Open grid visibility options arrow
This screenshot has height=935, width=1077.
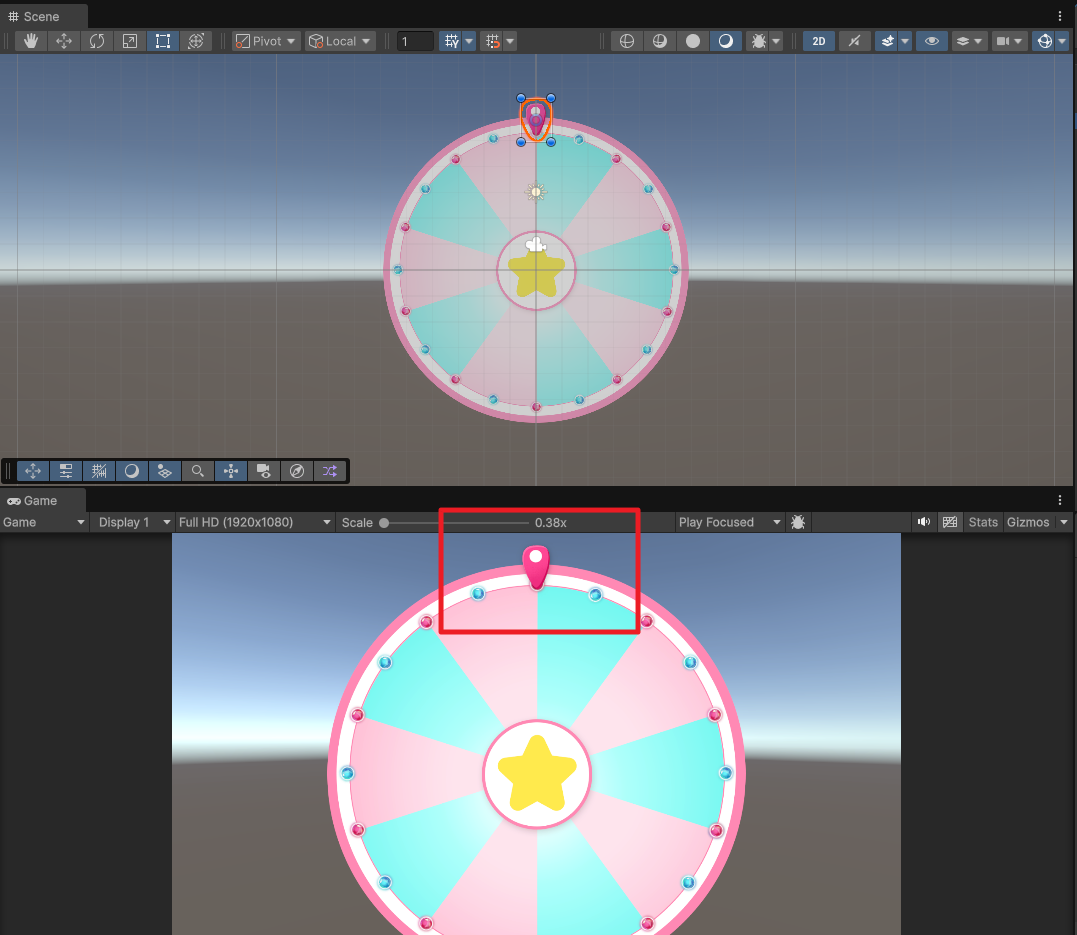469,41
